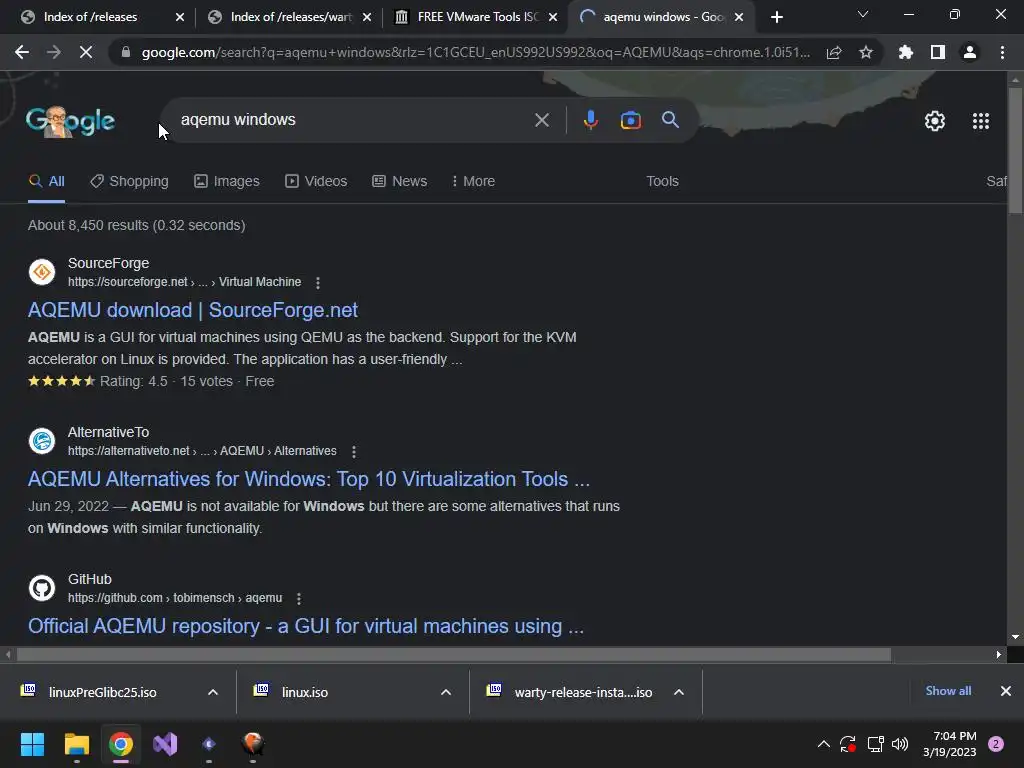
Task: Click the Tools button under search
Action: point(662,181)
